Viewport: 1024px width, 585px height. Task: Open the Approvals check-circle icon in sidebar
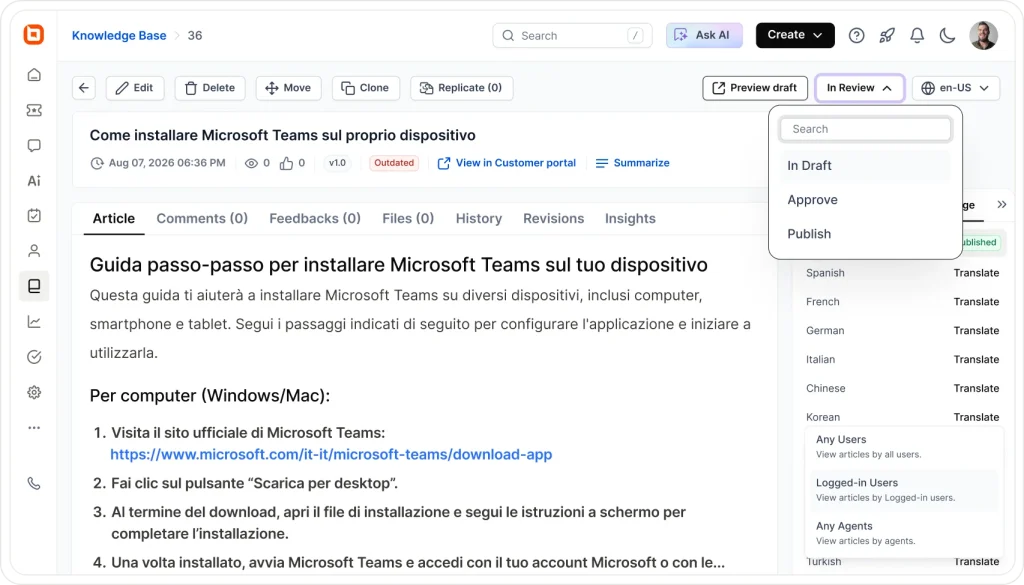[34, 356]
